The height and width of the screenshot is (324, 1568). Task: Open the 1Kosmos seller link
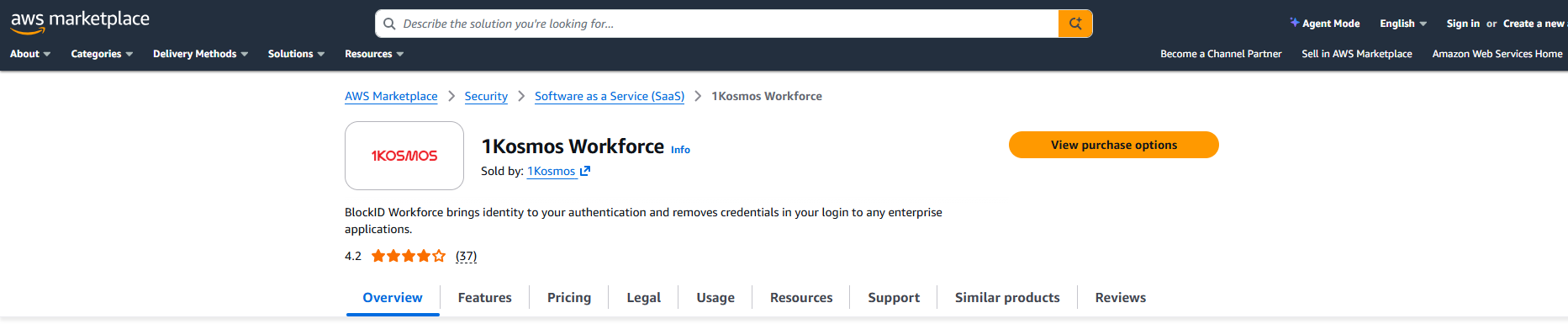[551, 171]
